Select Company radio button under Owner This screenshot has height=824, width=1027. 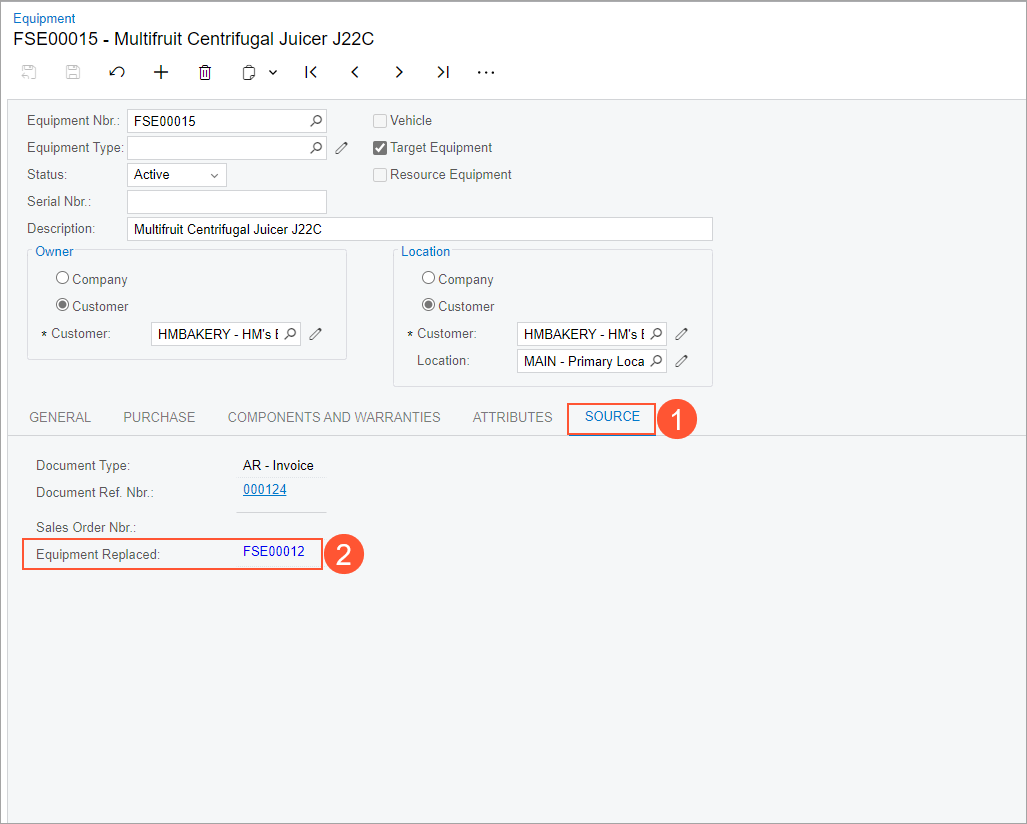point(63,279)
